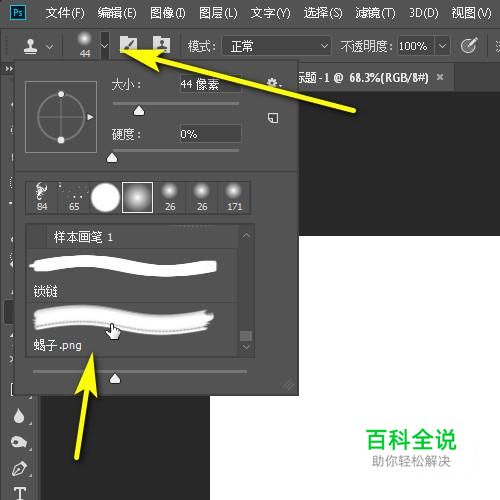Screen dimensions: 500x500
Task: Expand the collapsed toolbar double-arrow
Action: coord(9,69)
